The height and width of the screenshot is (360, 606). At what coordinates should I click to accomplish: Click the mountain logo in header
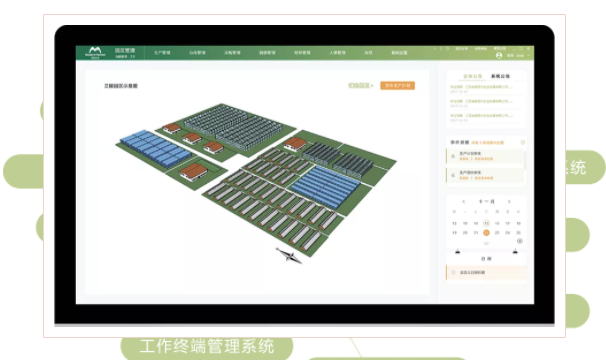95,51
